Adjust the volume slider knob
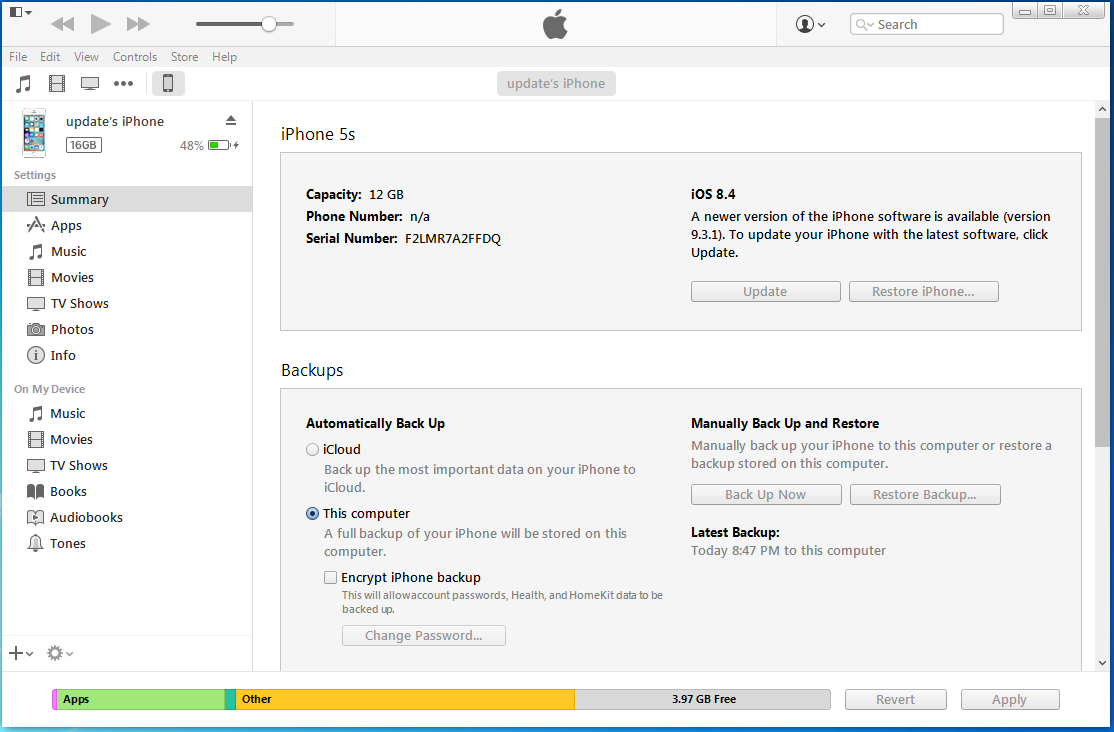Image resolution: width=1114 pixels, height=732 pixels. pos(269,24)
